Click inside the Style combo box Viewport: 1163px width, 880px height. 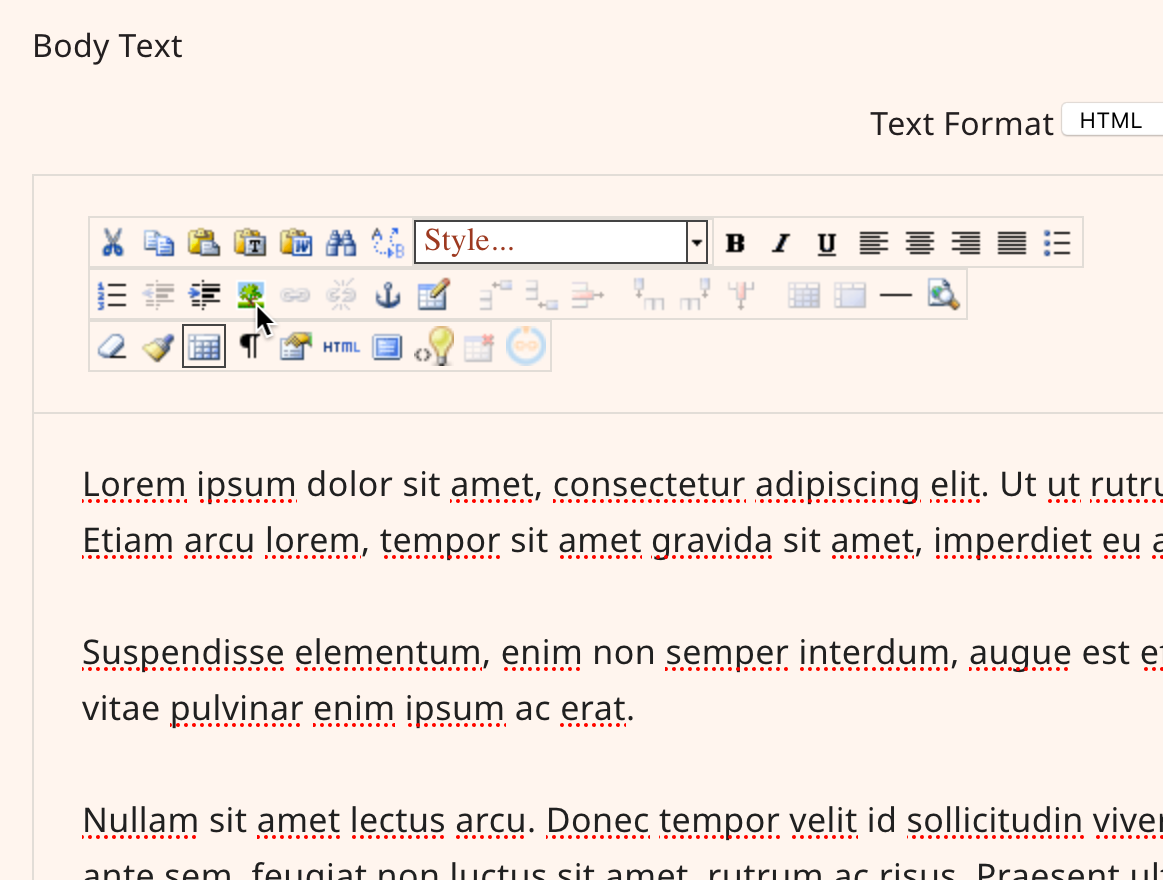click(550, 242)
